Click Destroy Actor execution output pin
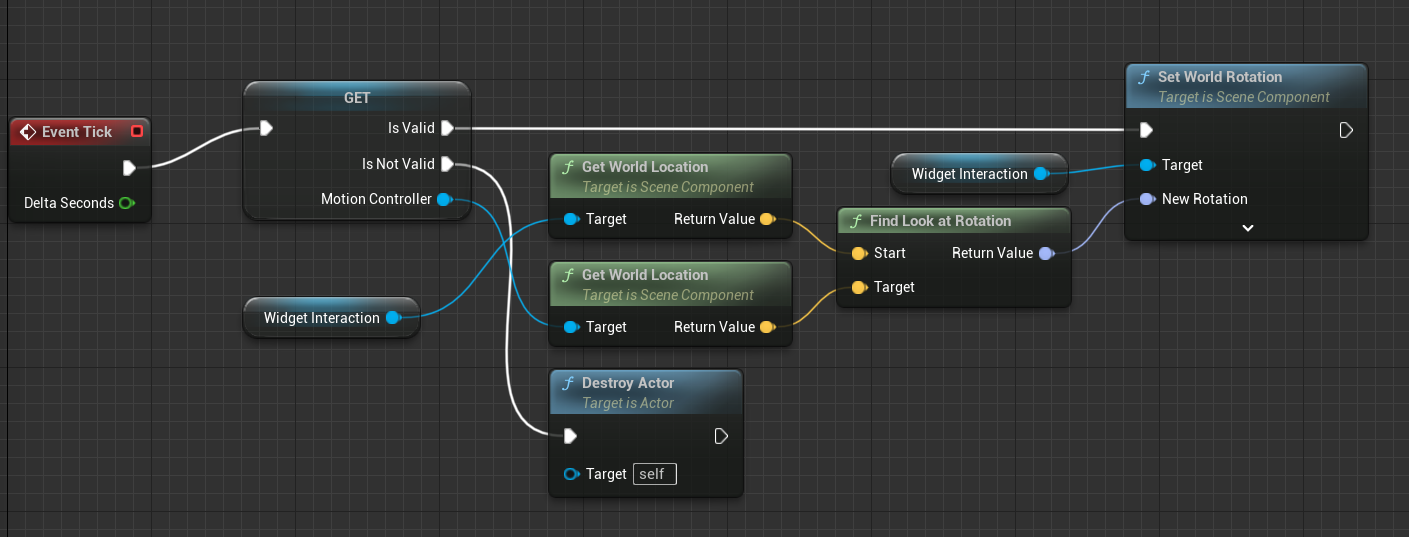The height and width of the screenshot is (537, 1409). coord(721,436)
